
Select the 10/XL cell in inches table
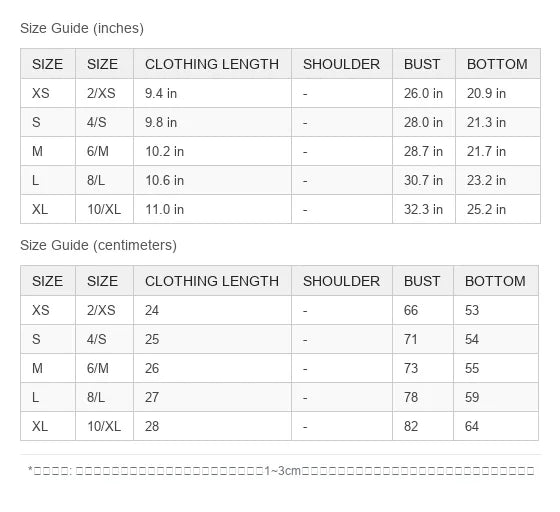104,209
